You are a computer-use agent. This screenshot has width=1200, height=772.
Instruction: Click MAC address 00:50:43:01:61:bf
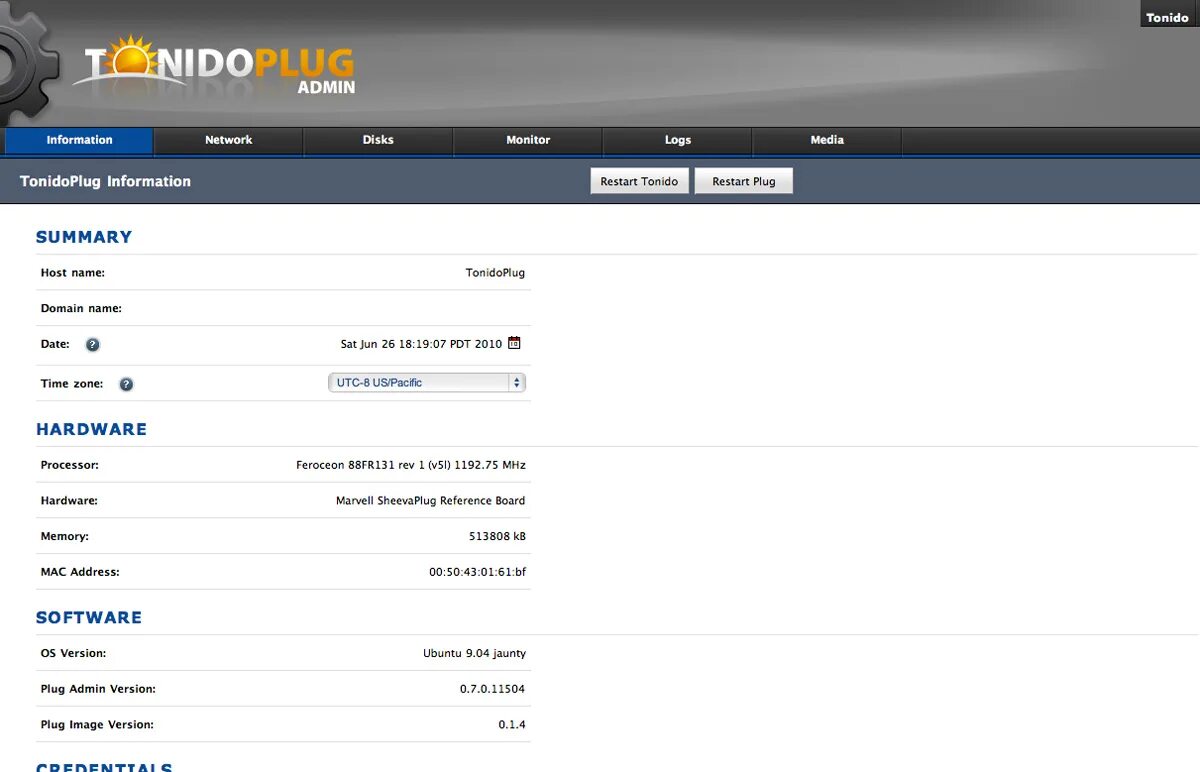(477, 572)
